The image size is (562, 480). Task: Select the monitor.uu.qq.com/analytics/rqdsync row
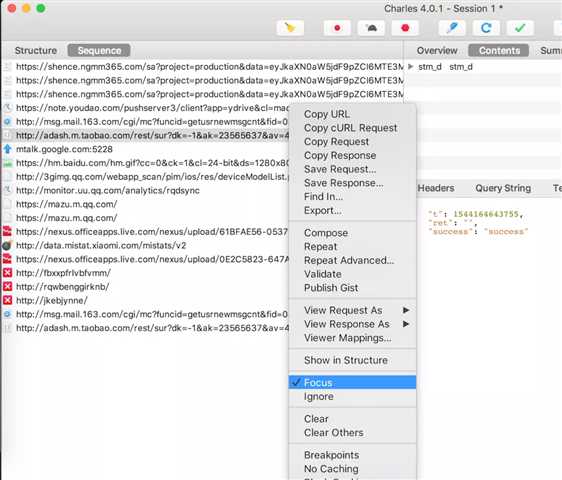coord(145,190)
